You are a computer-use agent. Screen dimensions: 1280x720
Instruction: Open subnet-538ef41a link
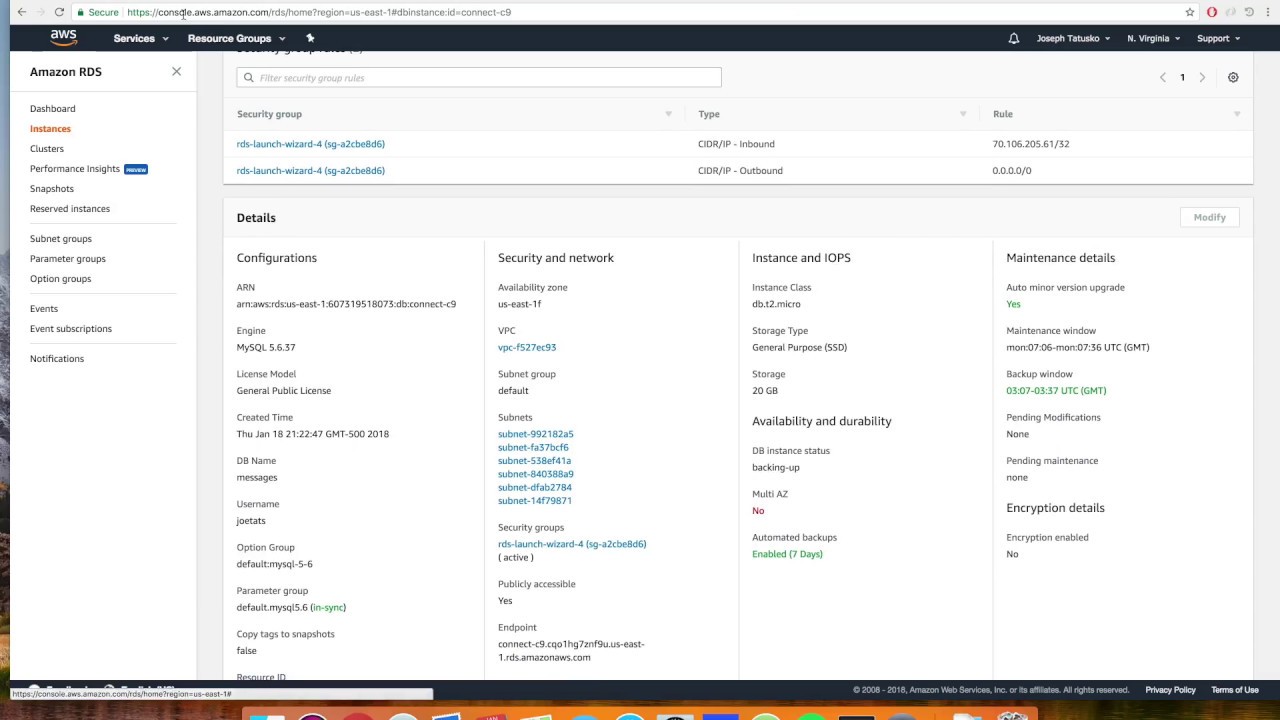pyautogui.click(x=535, y=461)
